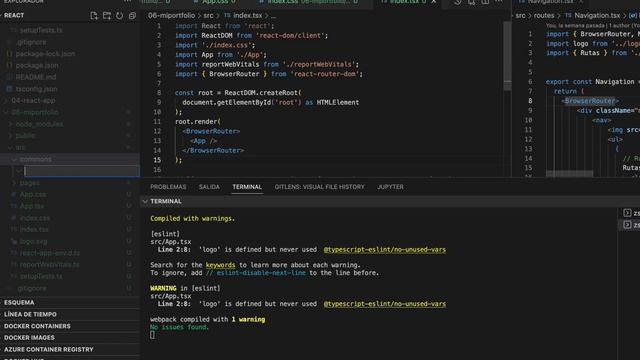This screenshot has width=640, height=360.
Task: Click 'webpack compiled with 1 warning' line
Action: click(207, 319)
